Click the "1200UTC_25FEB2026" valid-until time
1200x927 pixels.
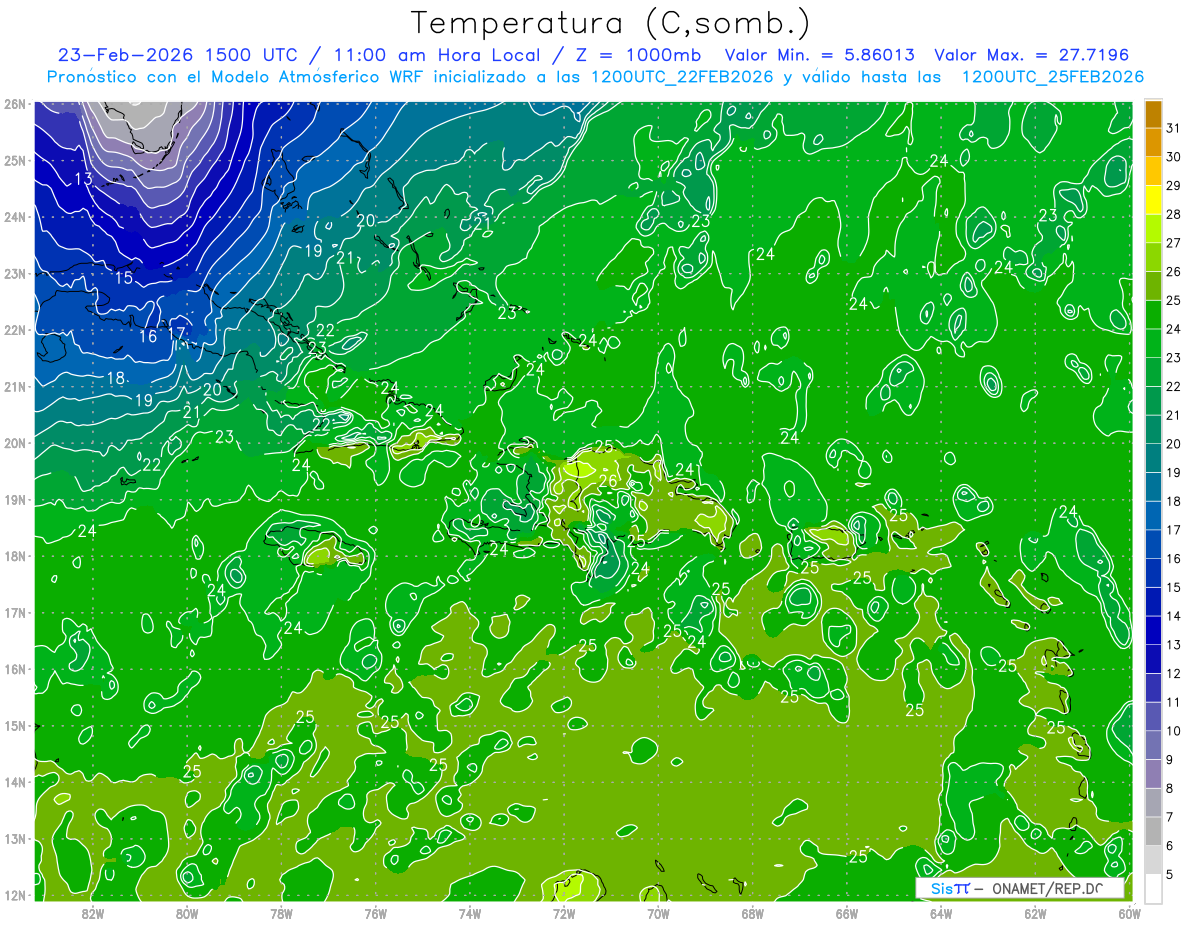coord(1052,77)
